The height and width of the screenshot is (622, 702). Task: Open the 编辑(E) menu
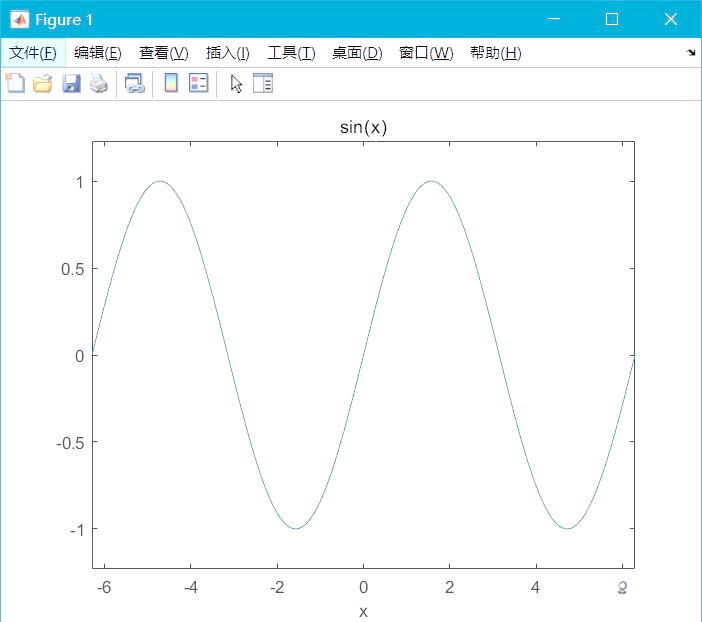click(x=98, y=53)
